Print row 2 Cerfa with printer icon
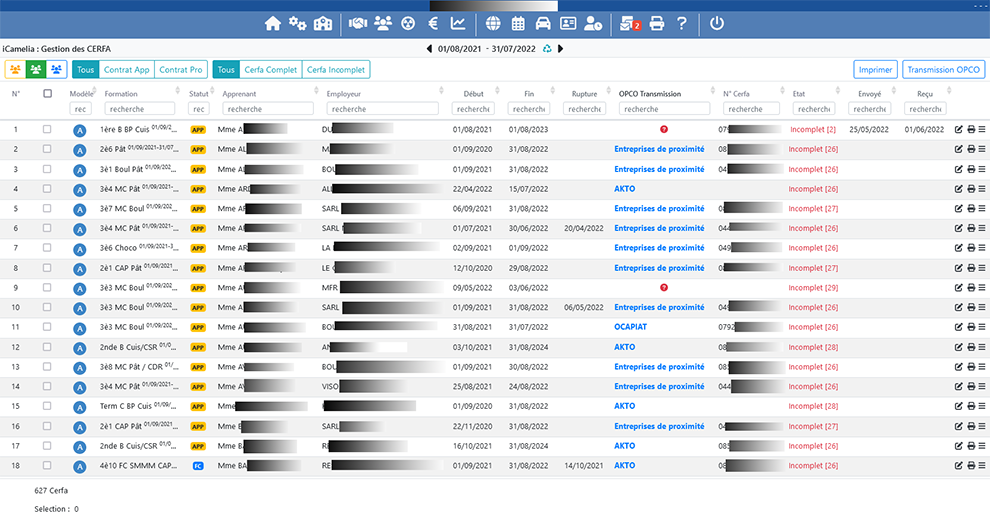The width and height of the screenshot is (990, 520). click(971, 150)
